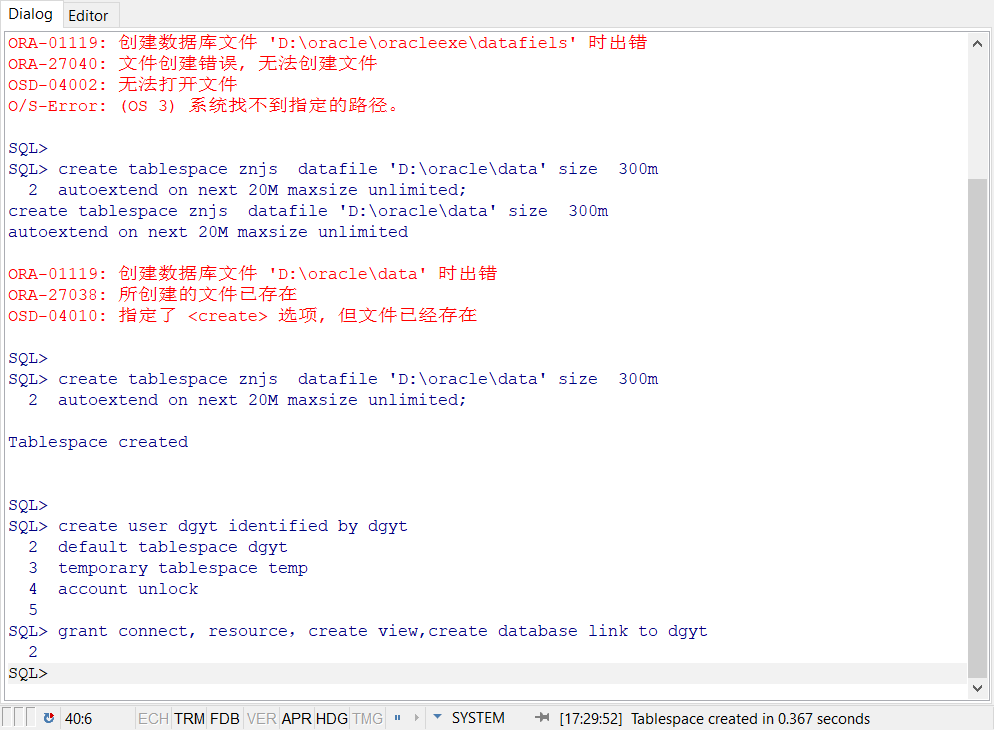The height and width of the screenshot is (730, 994).
Task: Click the scrollbar up arrow
Action: (x=977, y=43)
